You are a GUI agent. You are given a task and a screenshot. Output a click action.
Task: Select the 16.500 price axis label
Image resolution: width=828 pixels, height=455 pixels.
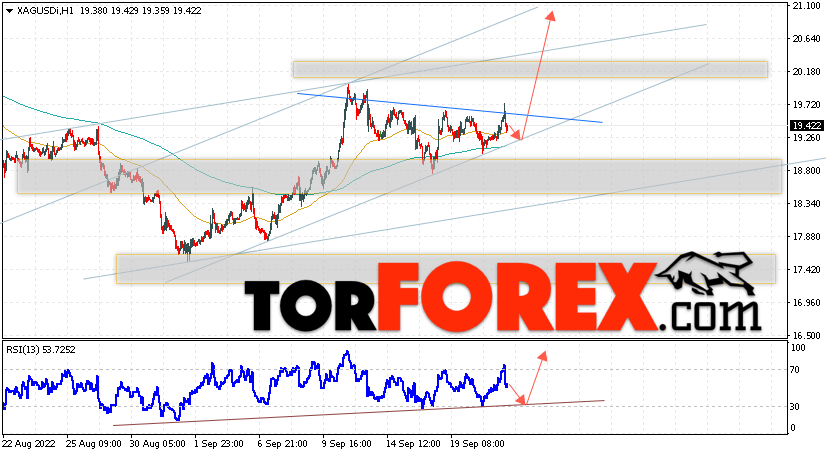point(806,335)
